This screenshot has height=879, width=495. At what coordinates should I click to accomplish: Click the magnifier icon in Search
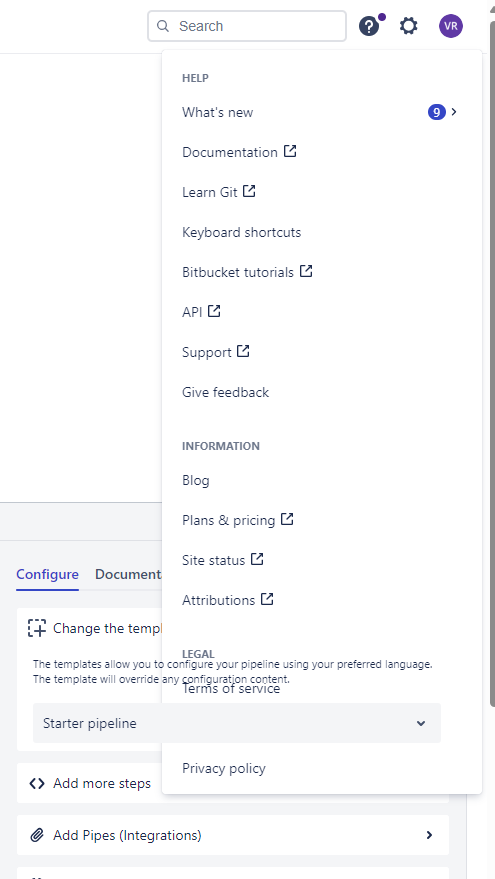click(163, 26)
